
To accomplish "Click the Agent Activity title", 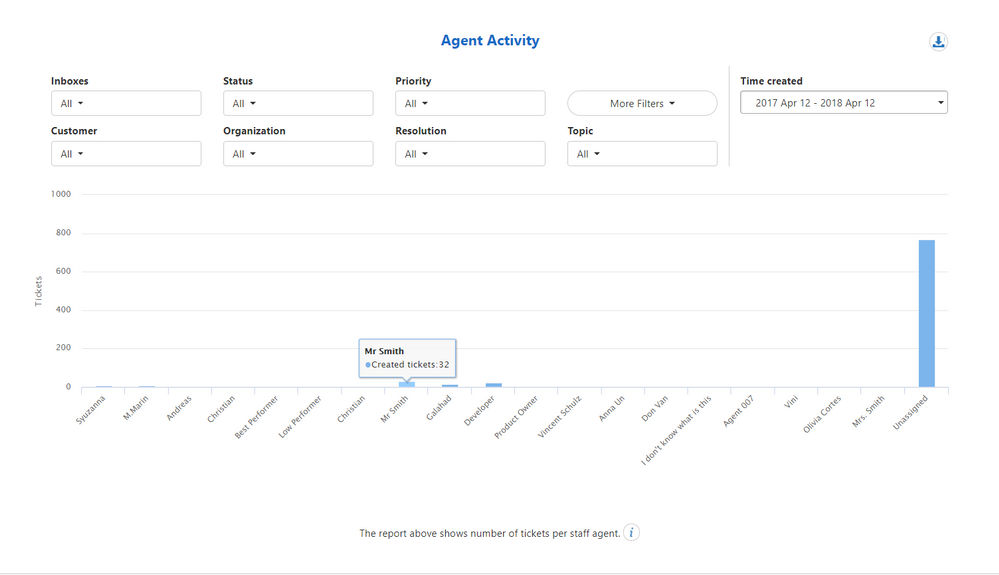I will pos(490,40).
